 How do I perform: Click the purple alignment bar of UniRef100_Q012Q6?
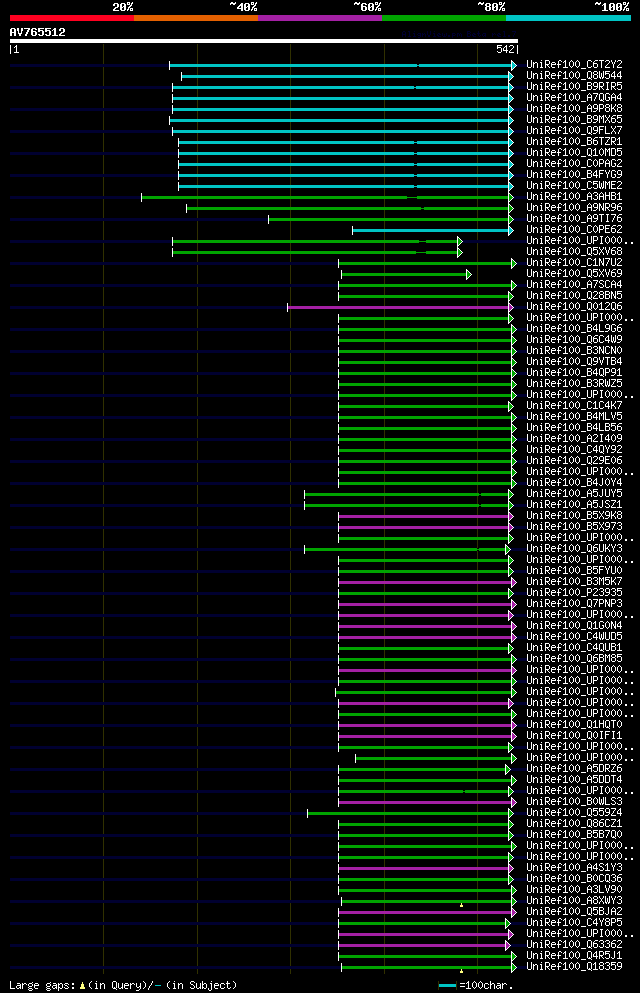(x=400, y=307)
